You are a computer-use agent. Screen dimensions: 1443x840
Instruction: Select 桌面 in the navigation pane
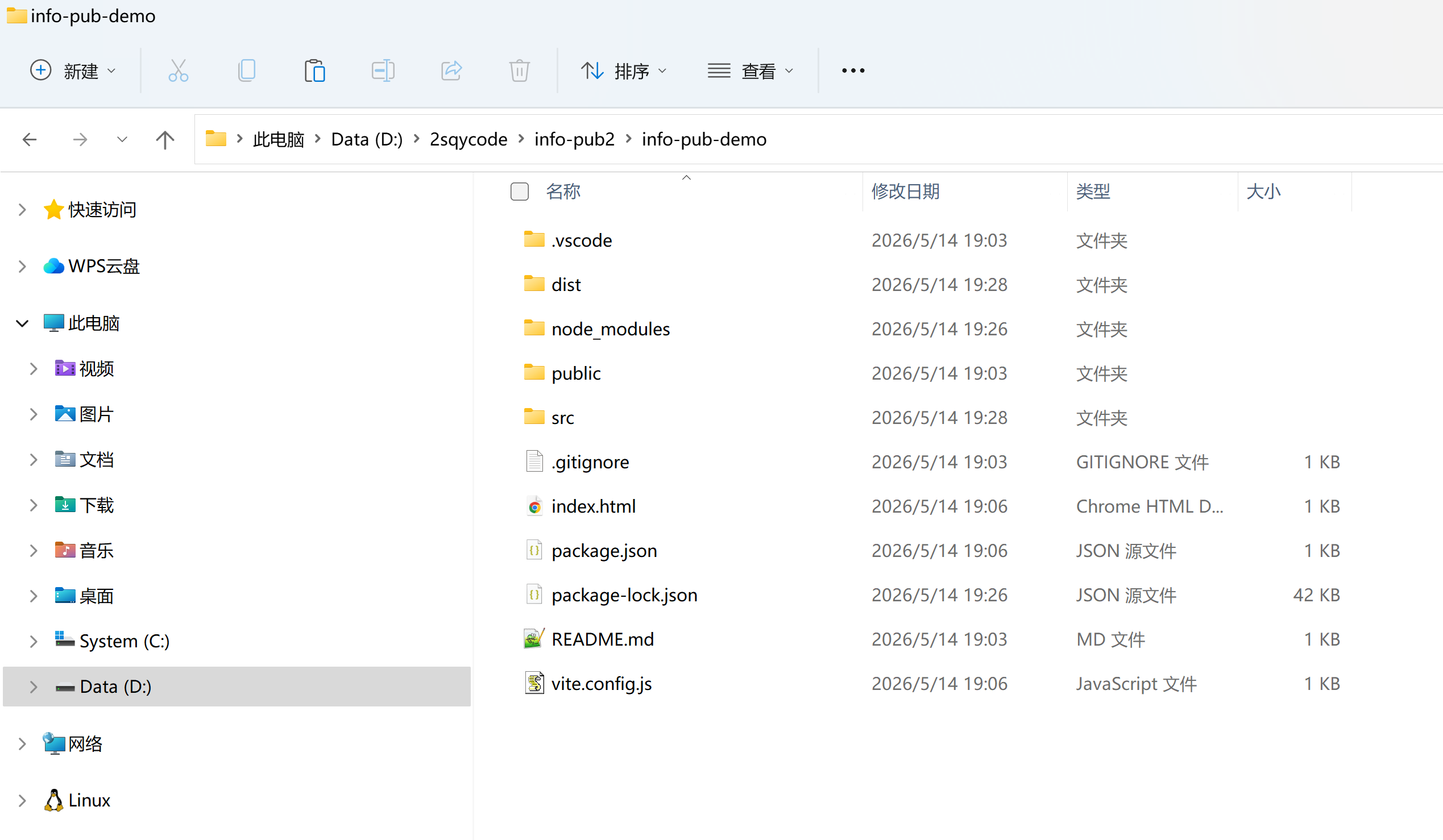pos(96,596)
